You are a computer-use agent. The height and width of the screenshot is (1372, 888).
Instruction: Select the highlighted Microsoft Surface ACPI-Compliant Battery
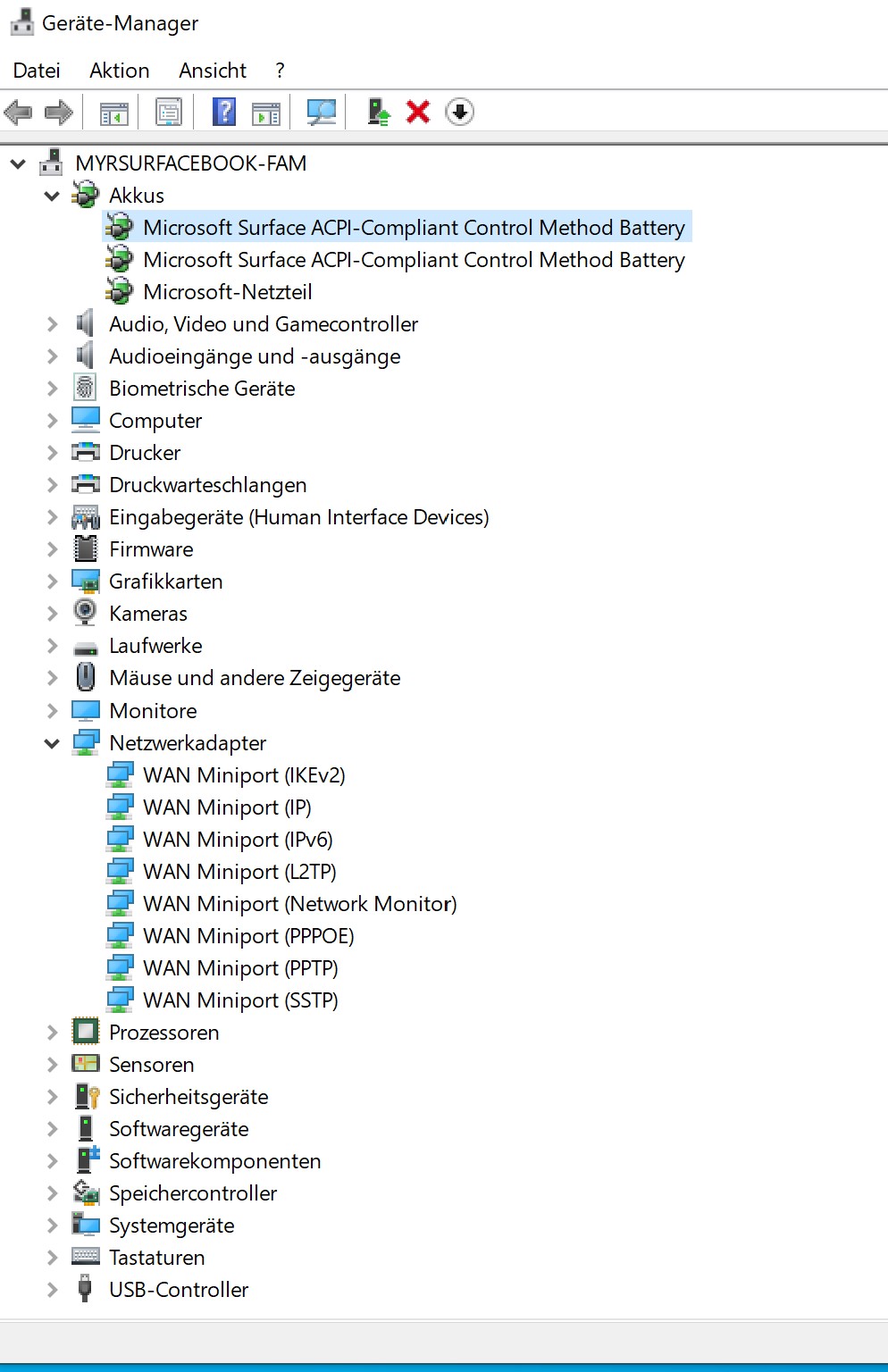coord(414,228)
